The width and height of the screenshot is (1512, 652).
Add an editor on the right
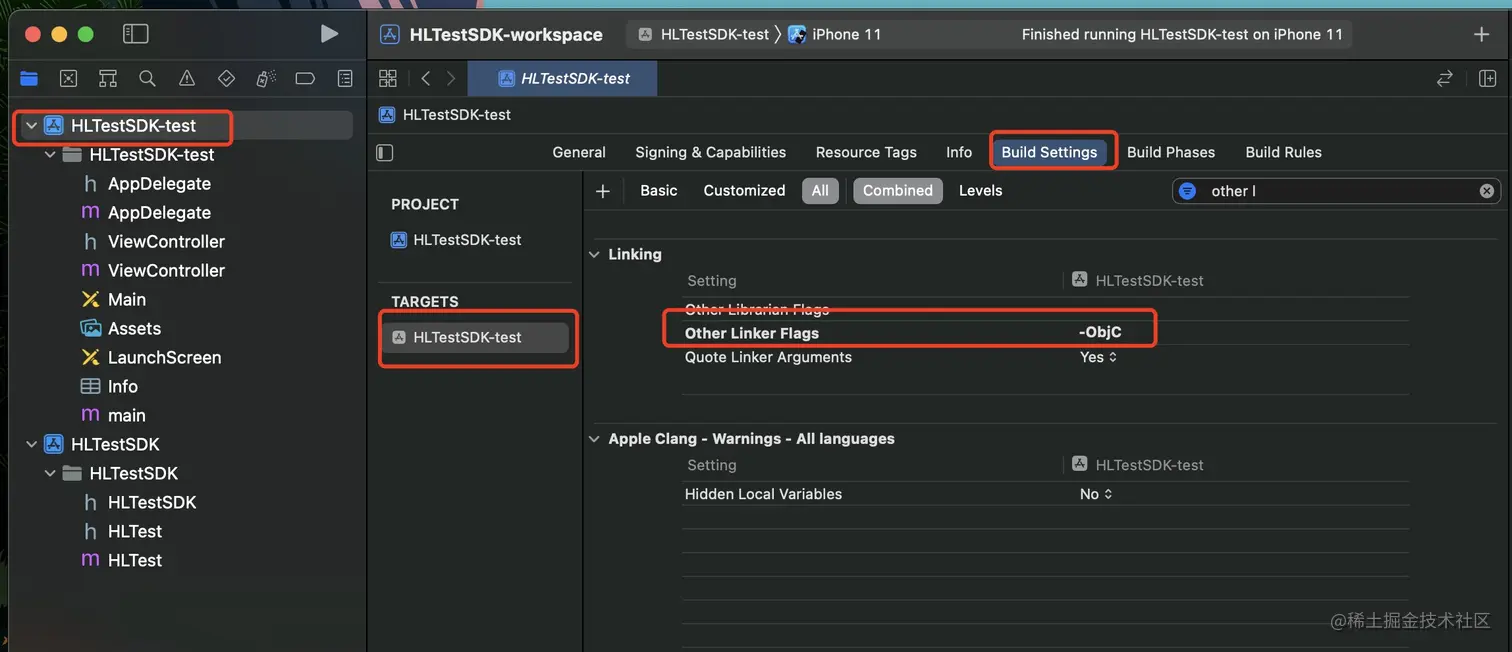tap(1488, 78)
